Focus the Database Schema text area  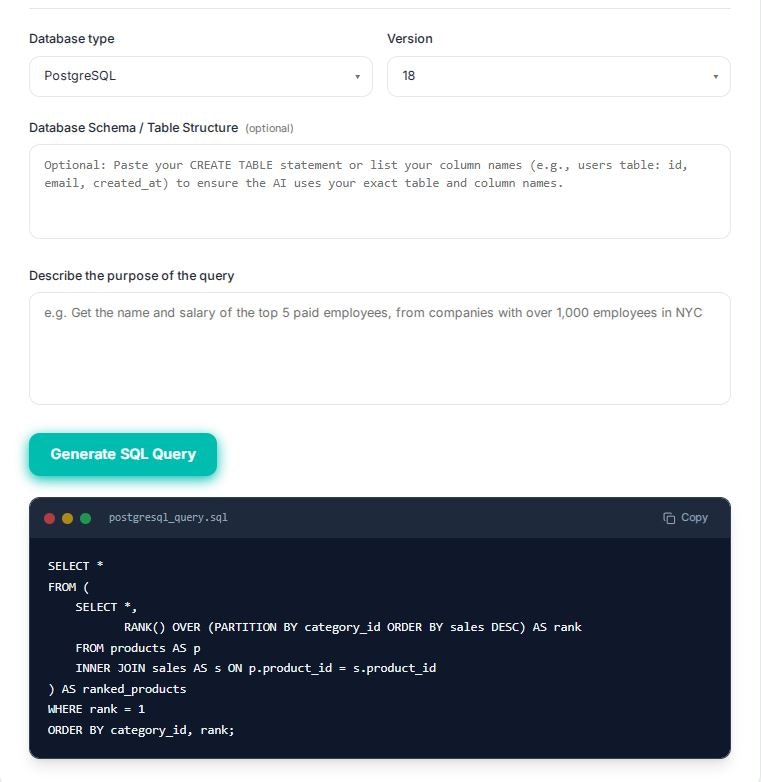pos(380,192)
